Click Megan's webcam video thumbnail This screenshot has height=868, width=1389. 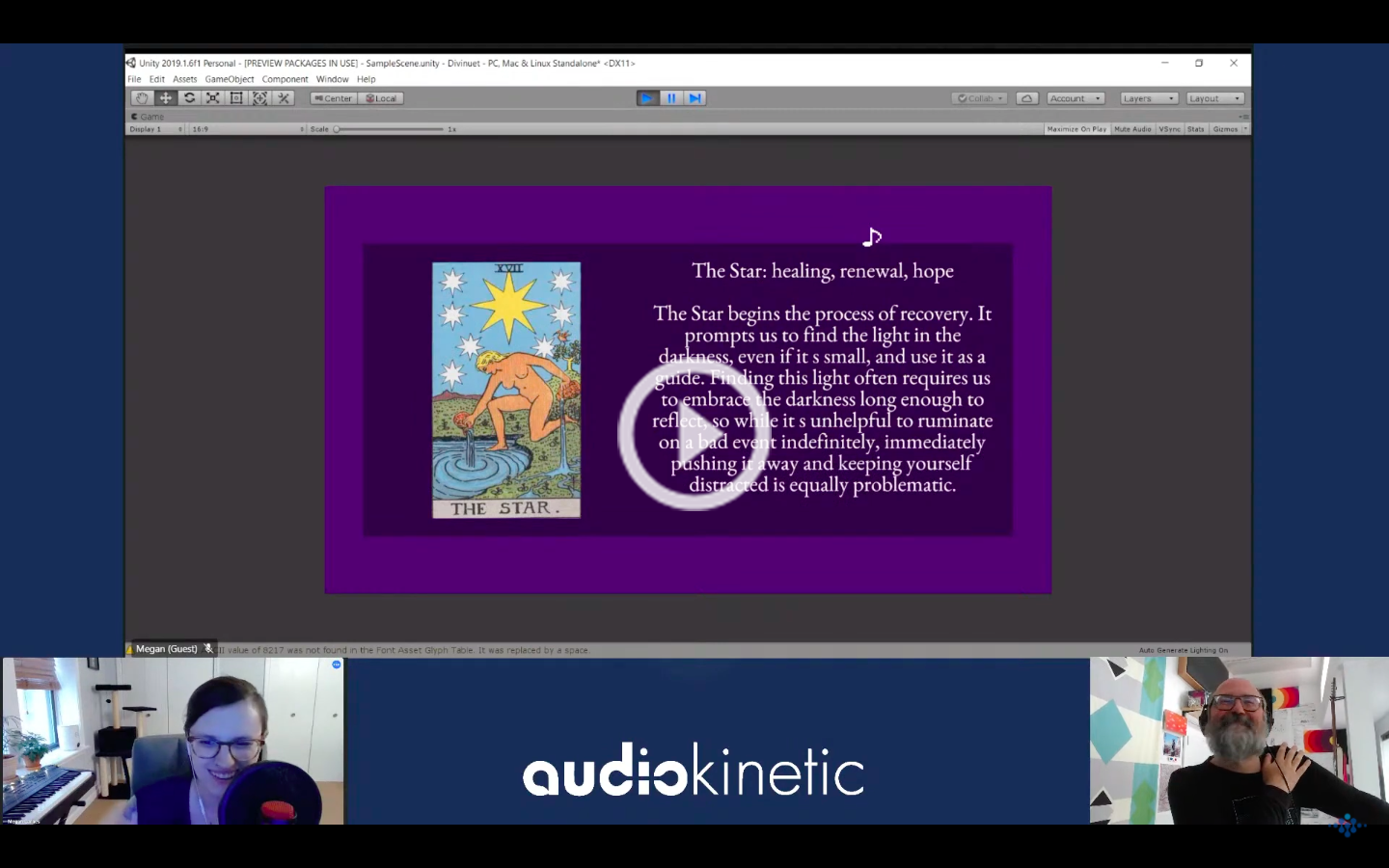pyautogui.click(x=174, y=742)
